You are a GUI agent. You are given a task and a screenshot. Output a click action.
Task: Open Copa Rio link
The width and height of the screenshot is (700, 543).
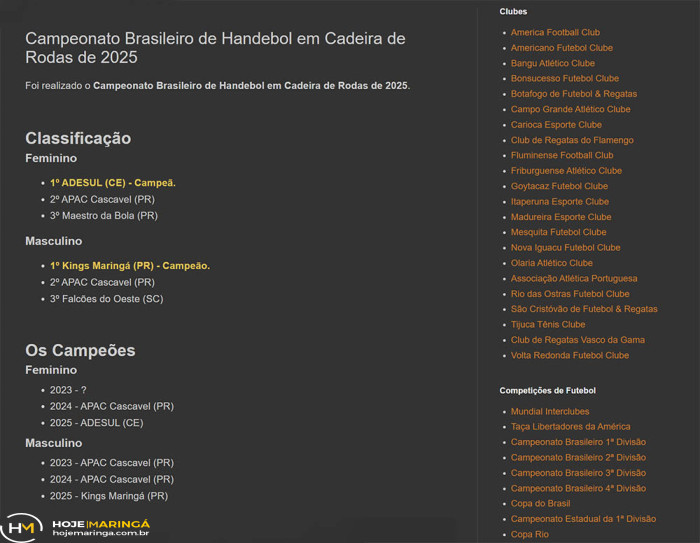[529, 534]
